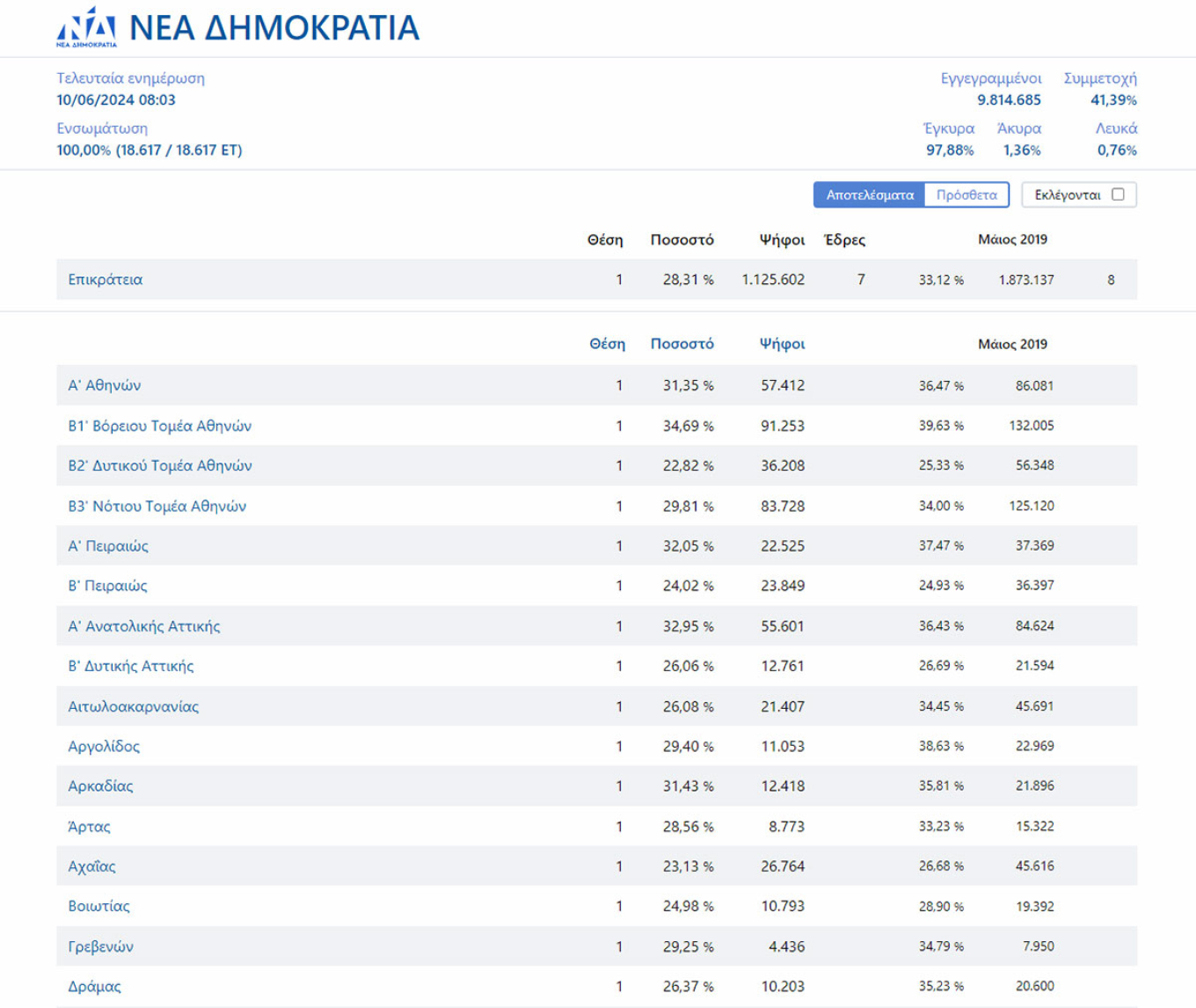Sort regions by Ποσοστό column header
The height and width of the screenshot is (1008, 1196).
[x=682, y=344]
